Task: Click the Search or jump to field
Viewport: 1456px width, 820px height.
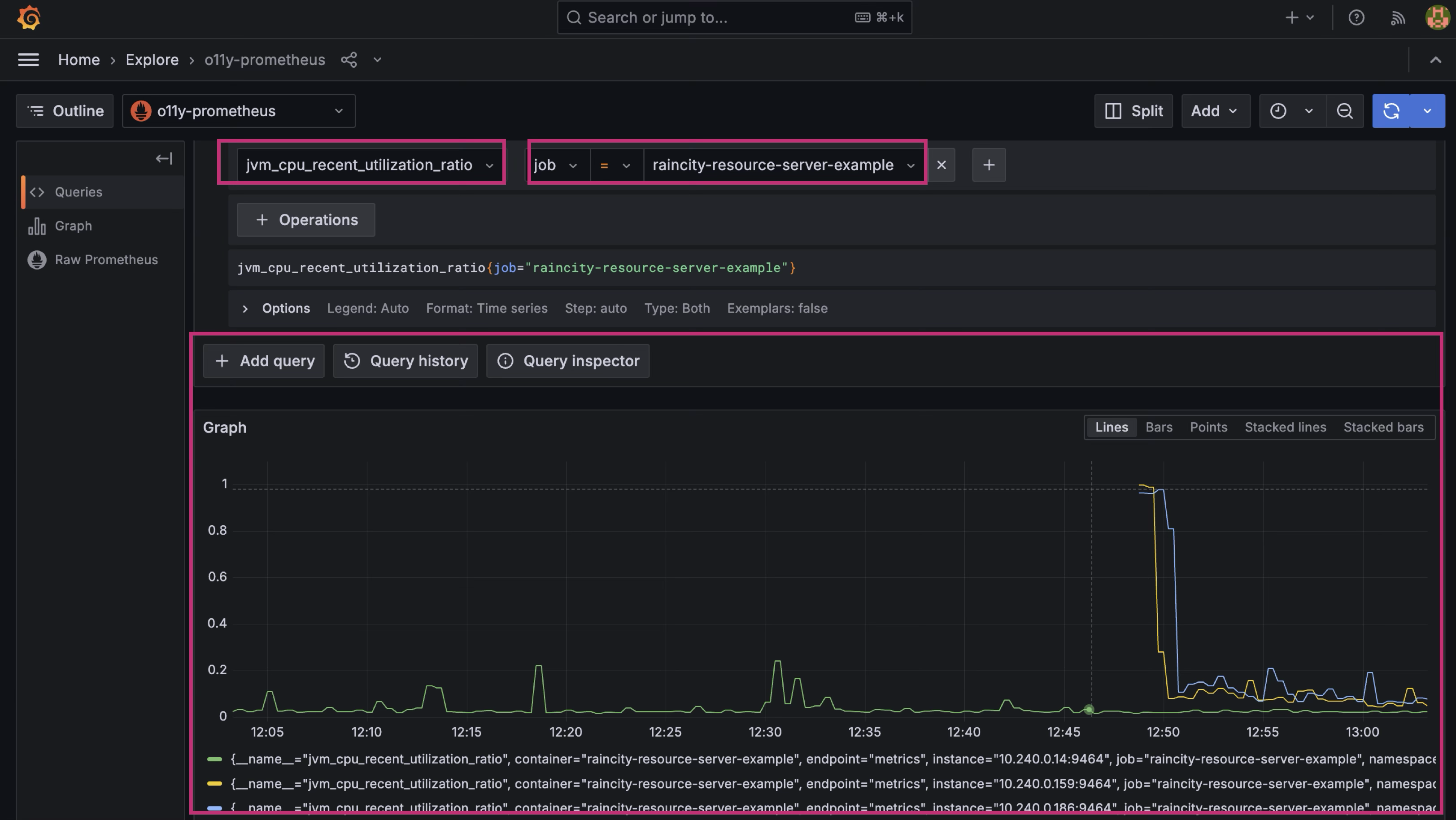Action: click(734, 17)
